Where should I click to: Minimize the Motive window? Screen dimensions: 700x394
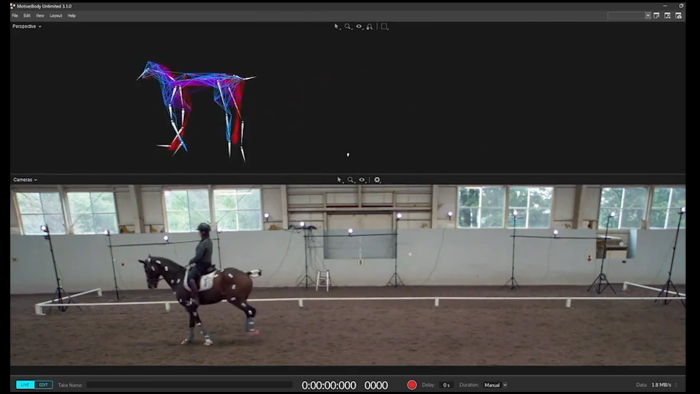click(x=665, y=6)
